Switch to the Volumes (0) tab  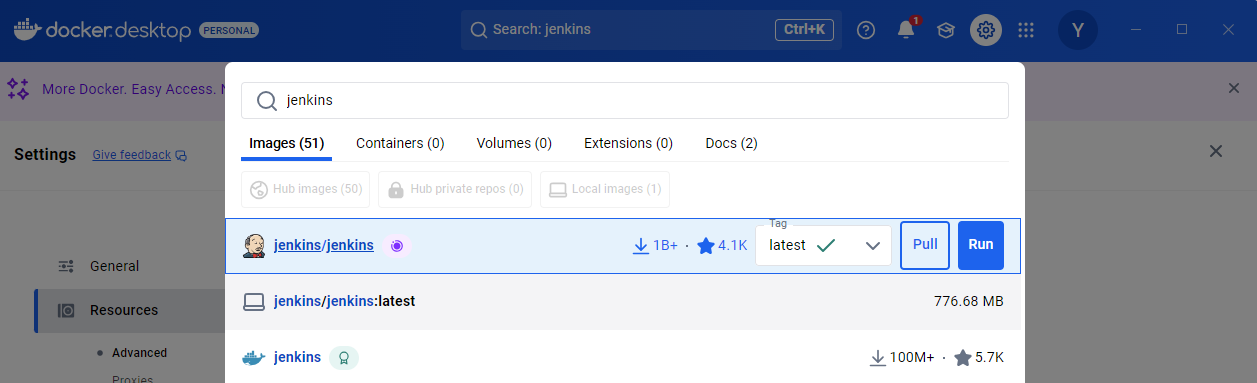[514, 143]
